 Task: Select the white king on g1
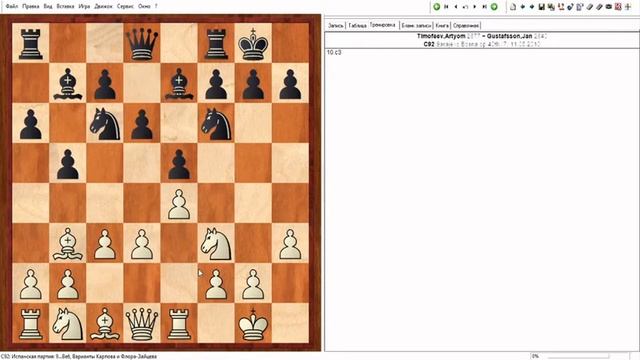point(253,323)
